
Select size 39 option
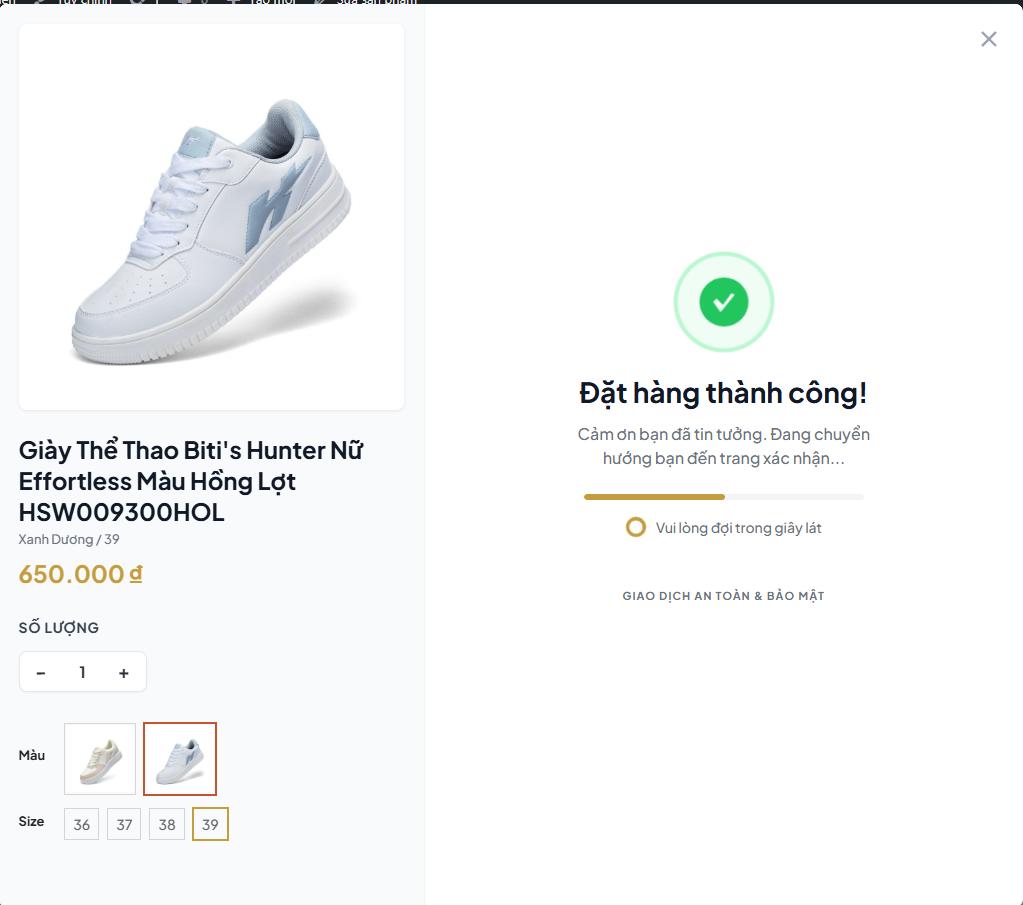(210, 825)
